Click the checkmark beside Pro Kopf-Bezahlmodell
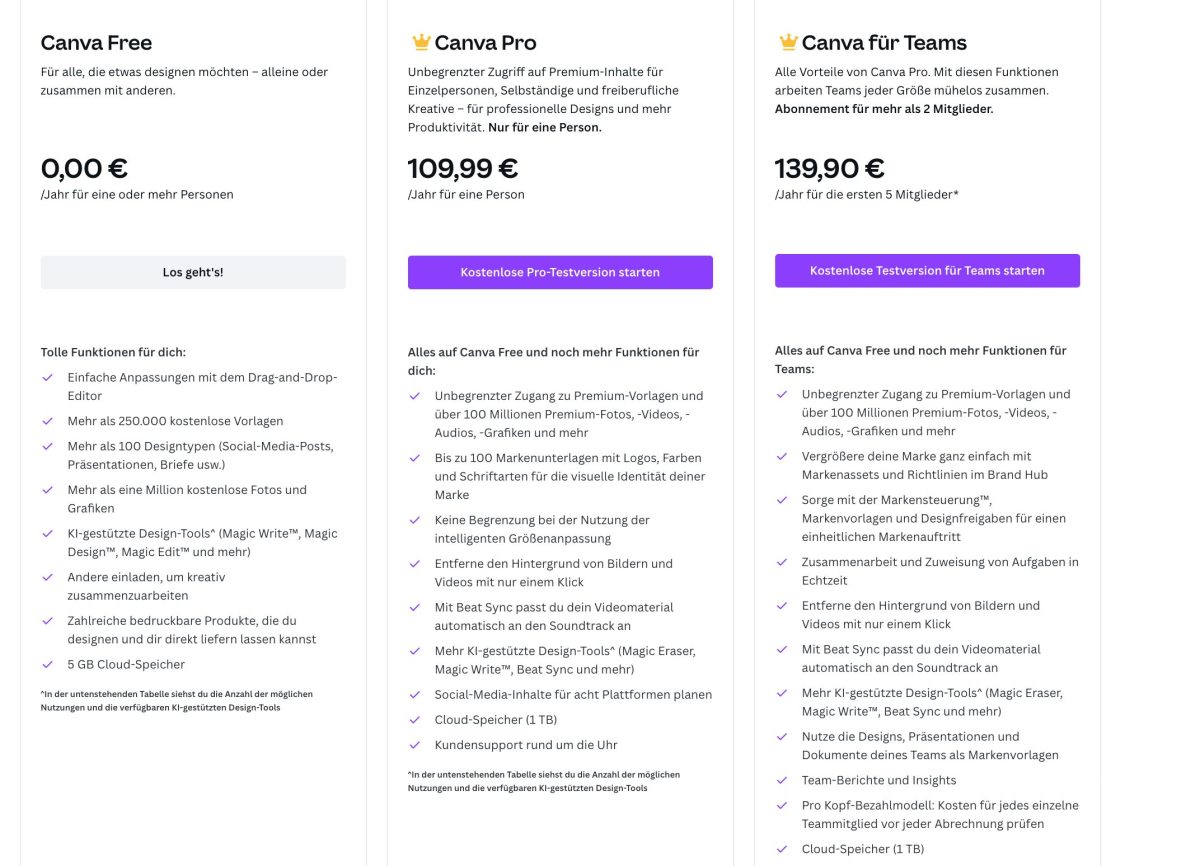The height and width of the screenshot is (866, 1200). tap(781, 805)
